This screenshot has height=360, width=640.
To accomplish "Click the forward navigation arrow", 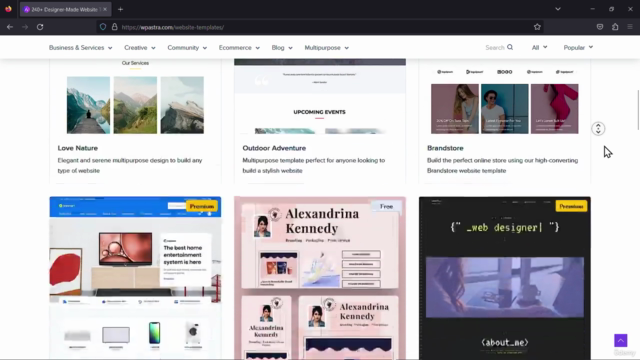I will [25, 27].
